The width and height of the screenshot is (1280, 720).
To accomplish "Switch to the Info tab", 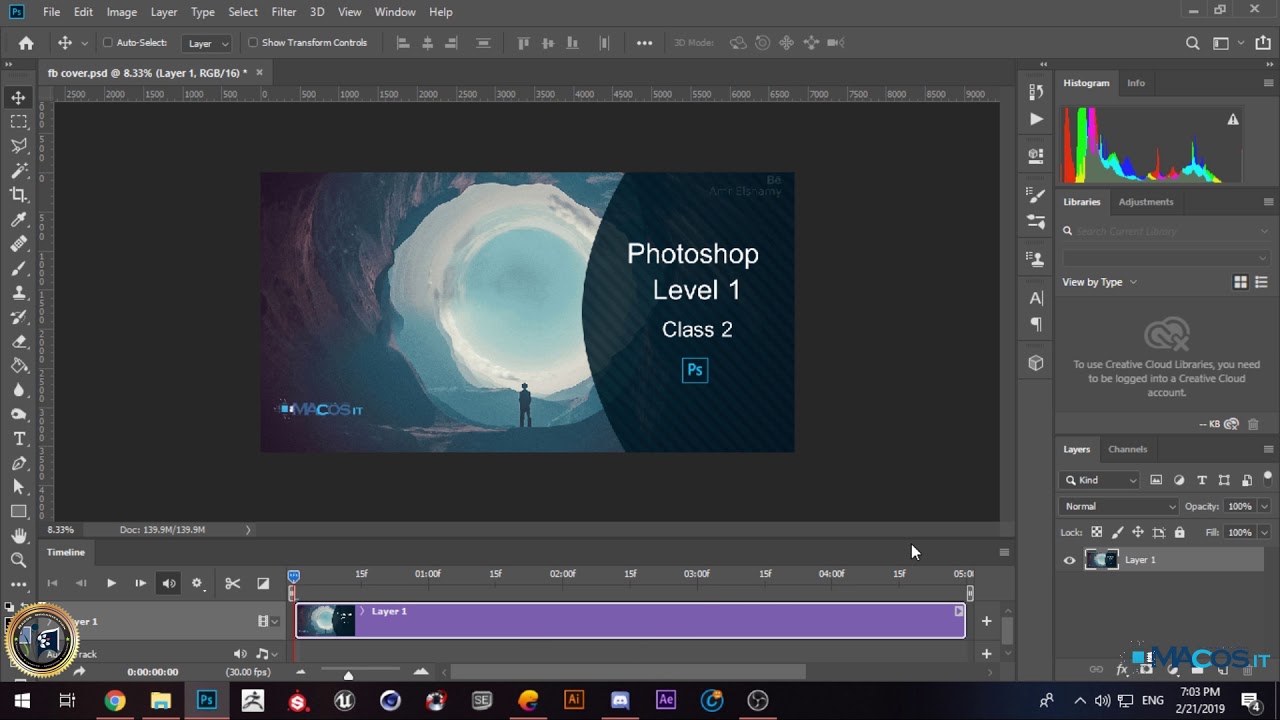I will point(1136,83).
